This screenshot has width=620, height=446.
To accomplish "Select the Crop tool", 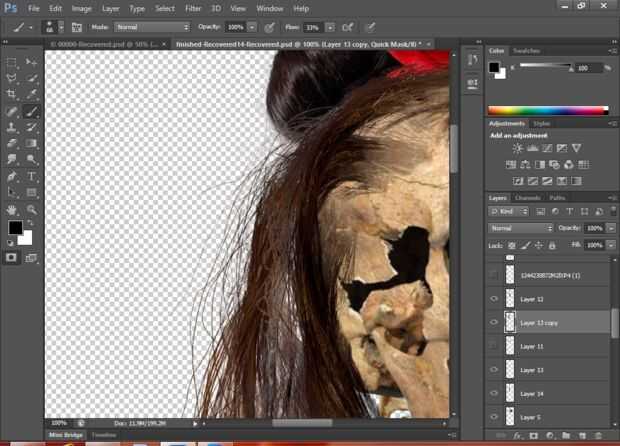I will point(11,94).
